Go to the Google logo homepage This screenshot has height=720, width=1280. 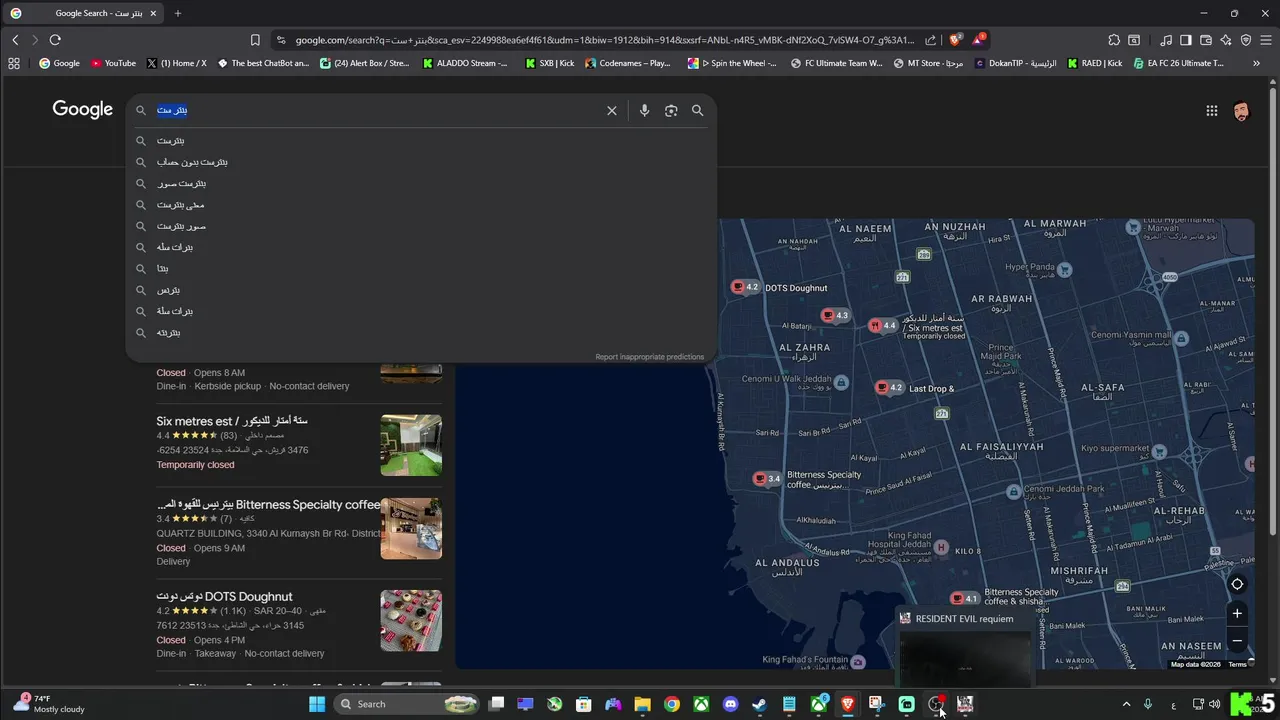83,110
